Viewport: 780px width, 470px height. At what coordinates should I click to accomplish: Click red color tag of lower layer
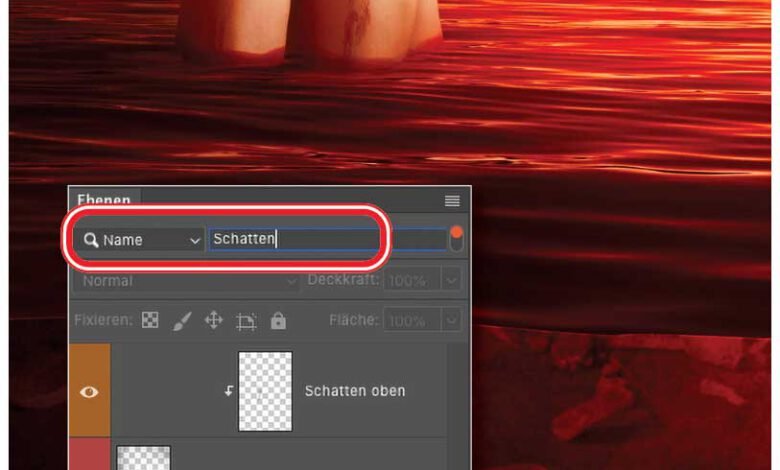[89, 454]
